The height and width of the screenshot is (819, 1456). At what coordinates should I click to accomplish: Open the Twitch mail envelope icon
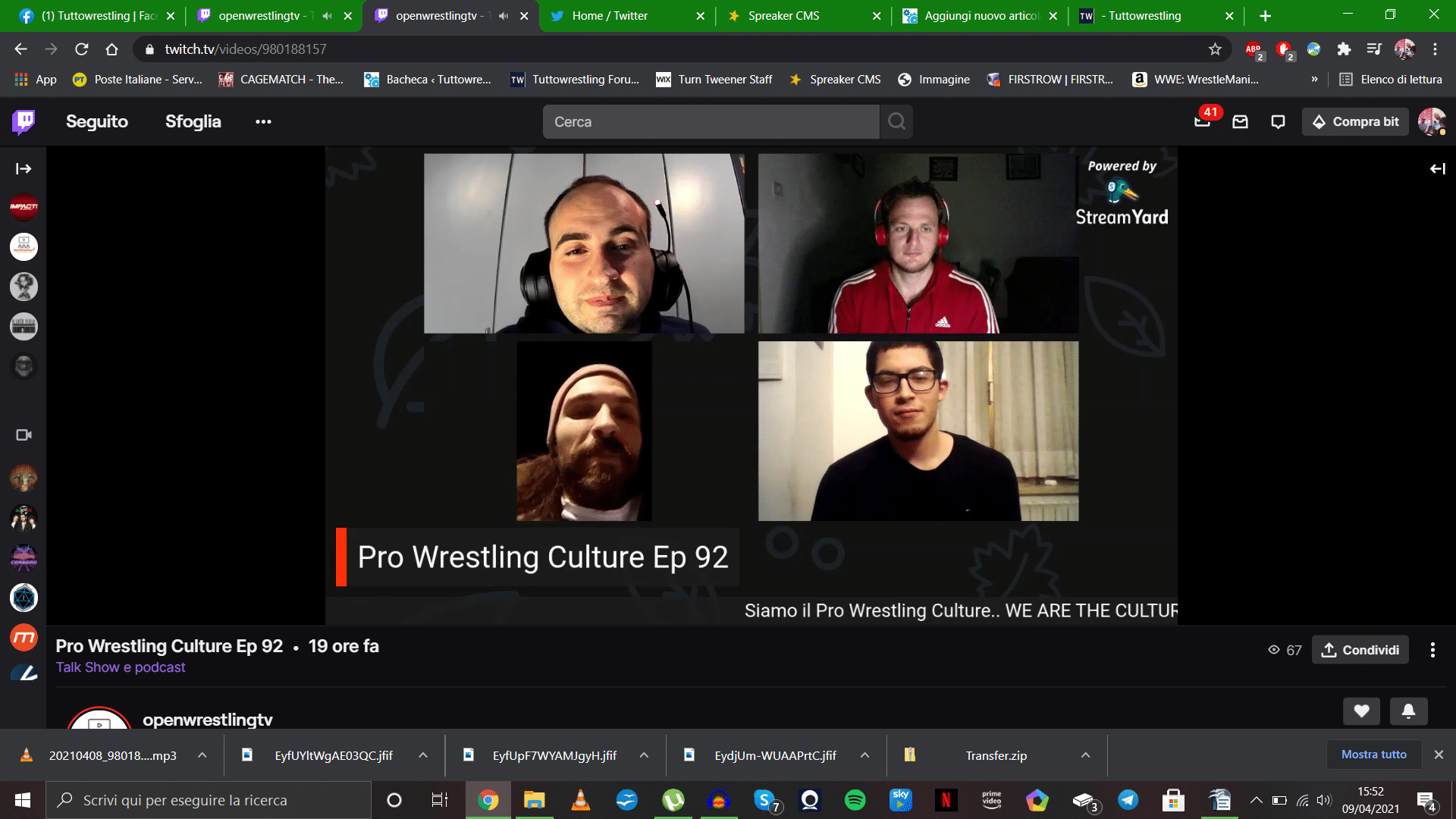1240,121
